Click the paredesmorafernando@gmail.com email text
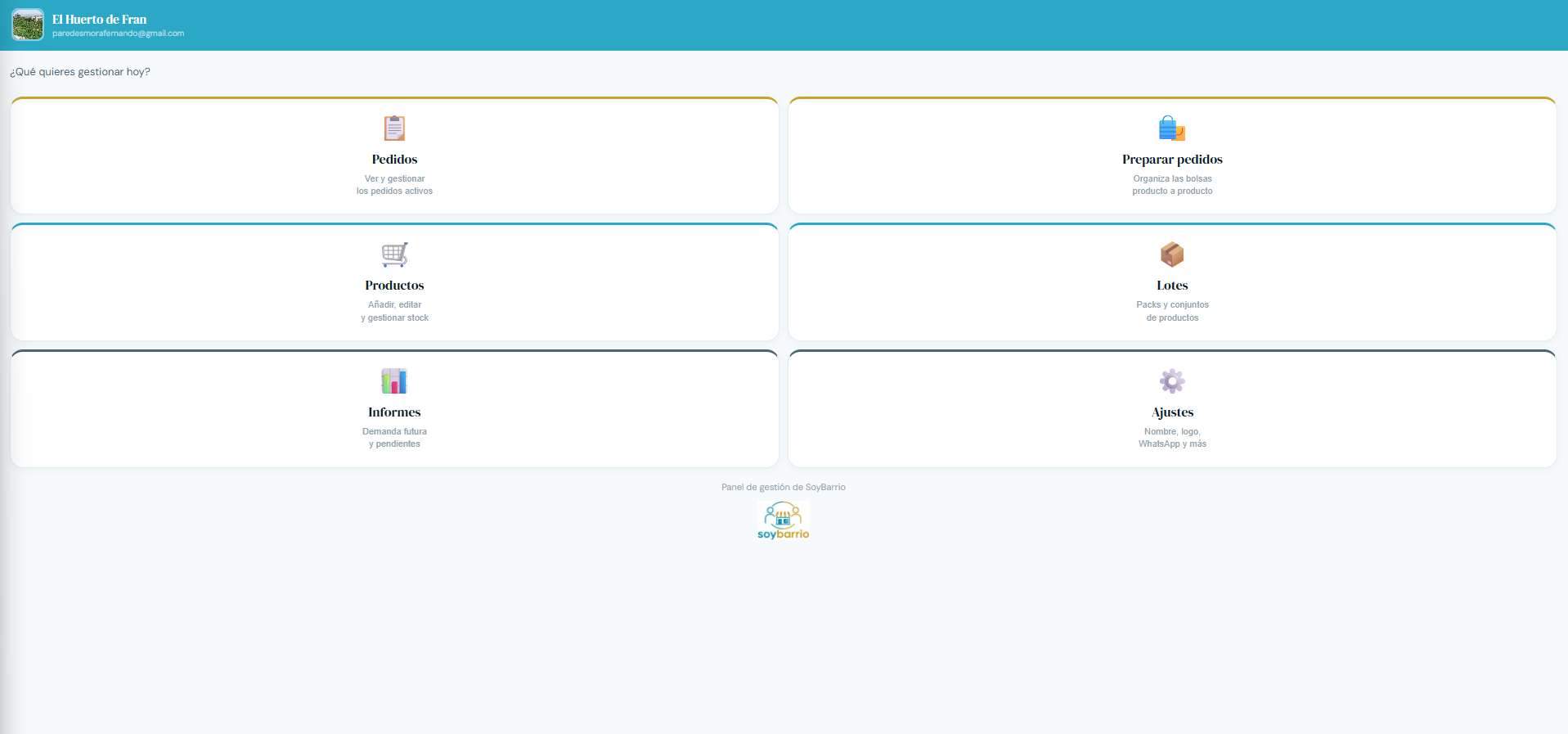 (x=119, y=34)
